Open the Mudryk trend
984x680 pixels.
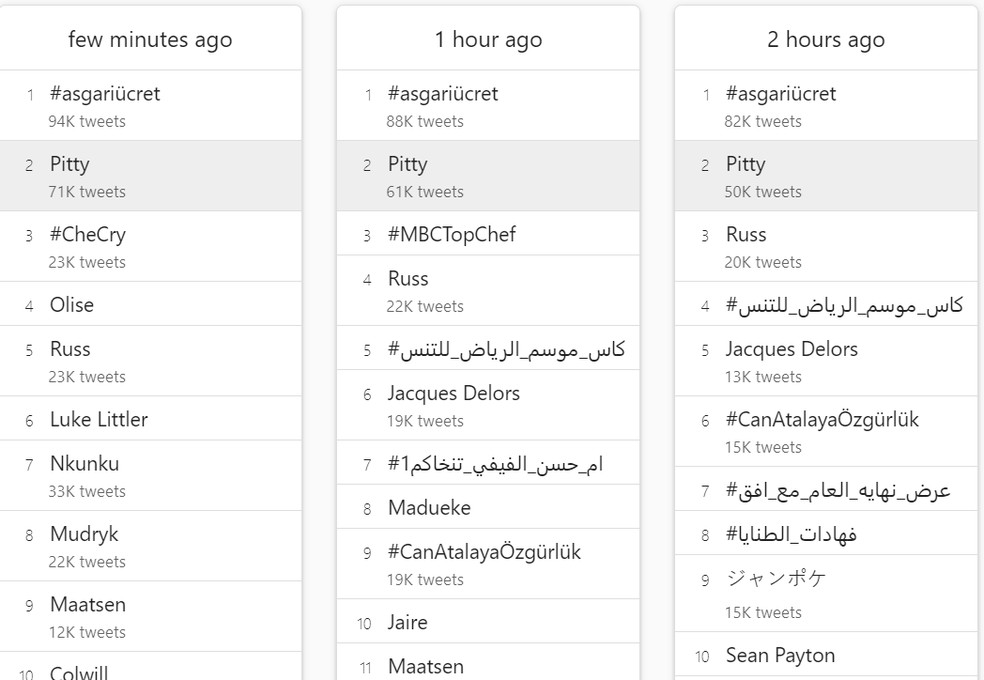pos(83,534)
